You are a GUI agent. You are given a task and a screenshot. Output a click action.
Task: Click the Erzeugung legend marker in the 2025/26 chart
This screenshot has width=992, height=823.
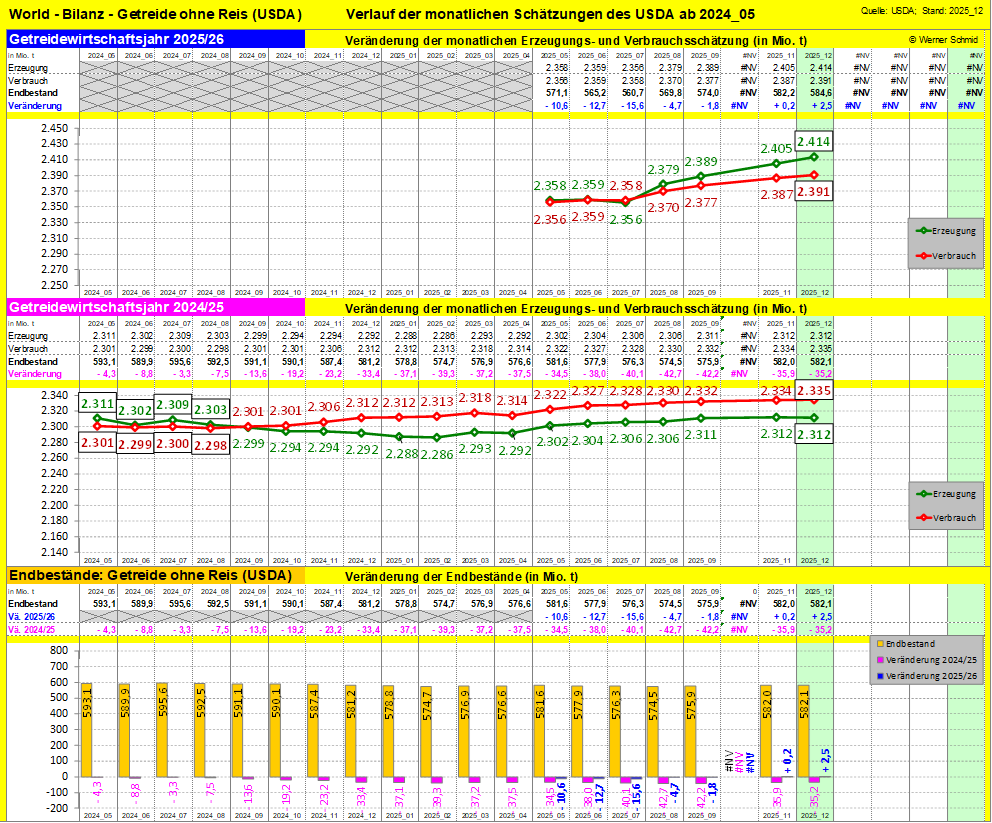(923, 231)
